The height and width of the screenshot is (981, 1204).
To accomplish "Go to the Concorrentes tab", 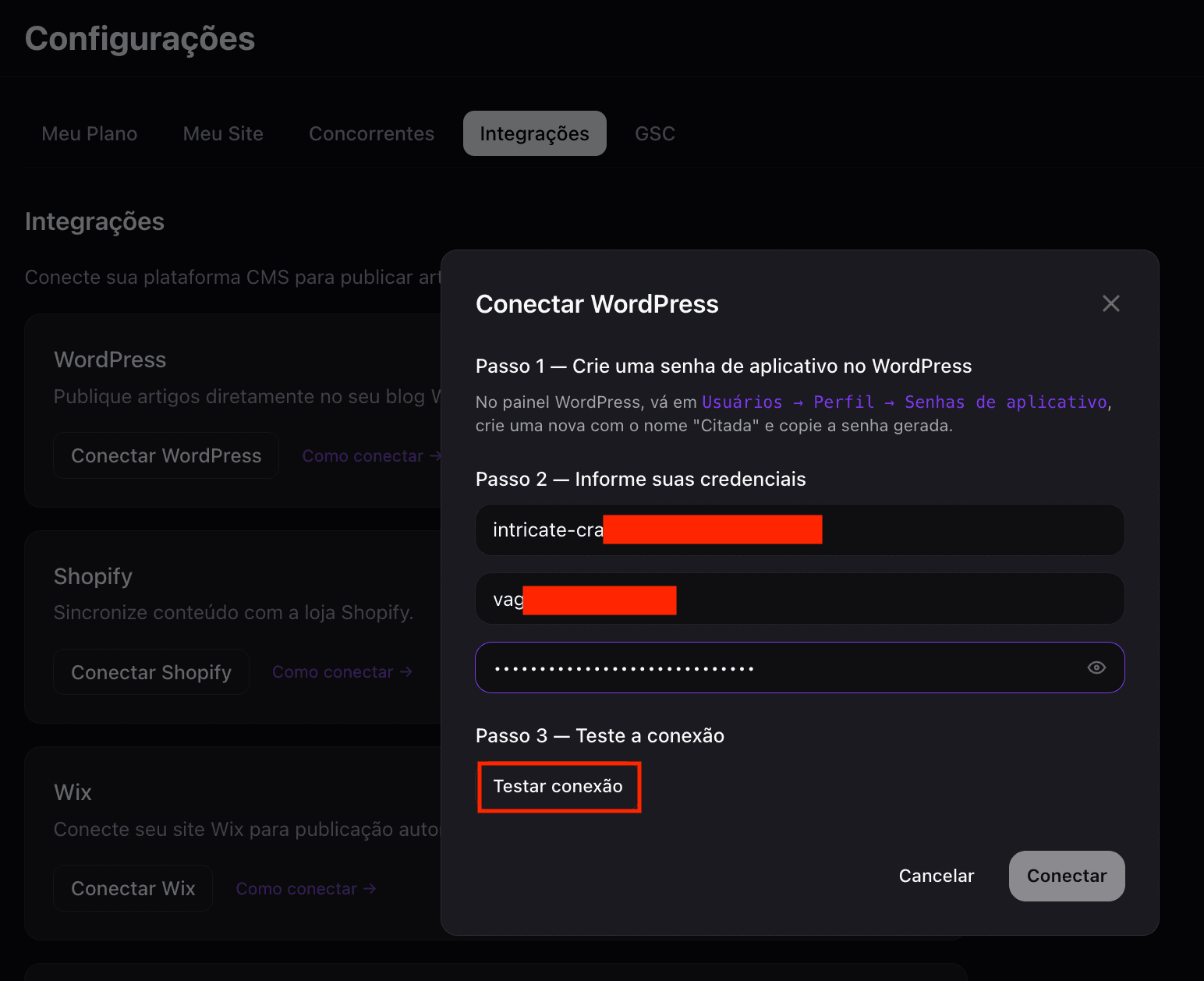I will (x=371, y=133).
